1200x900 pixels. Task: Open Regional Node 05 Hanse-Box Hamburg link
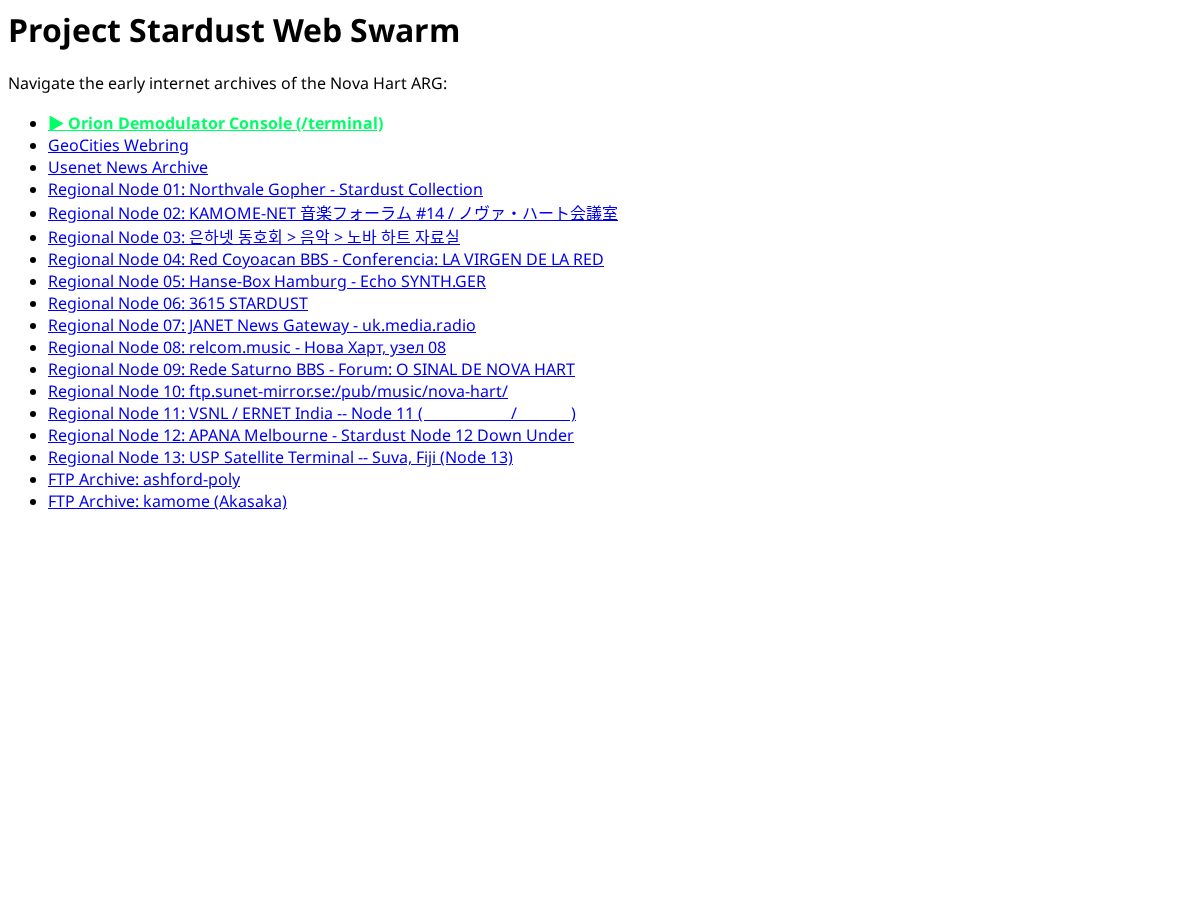click(x=267, y=281)
